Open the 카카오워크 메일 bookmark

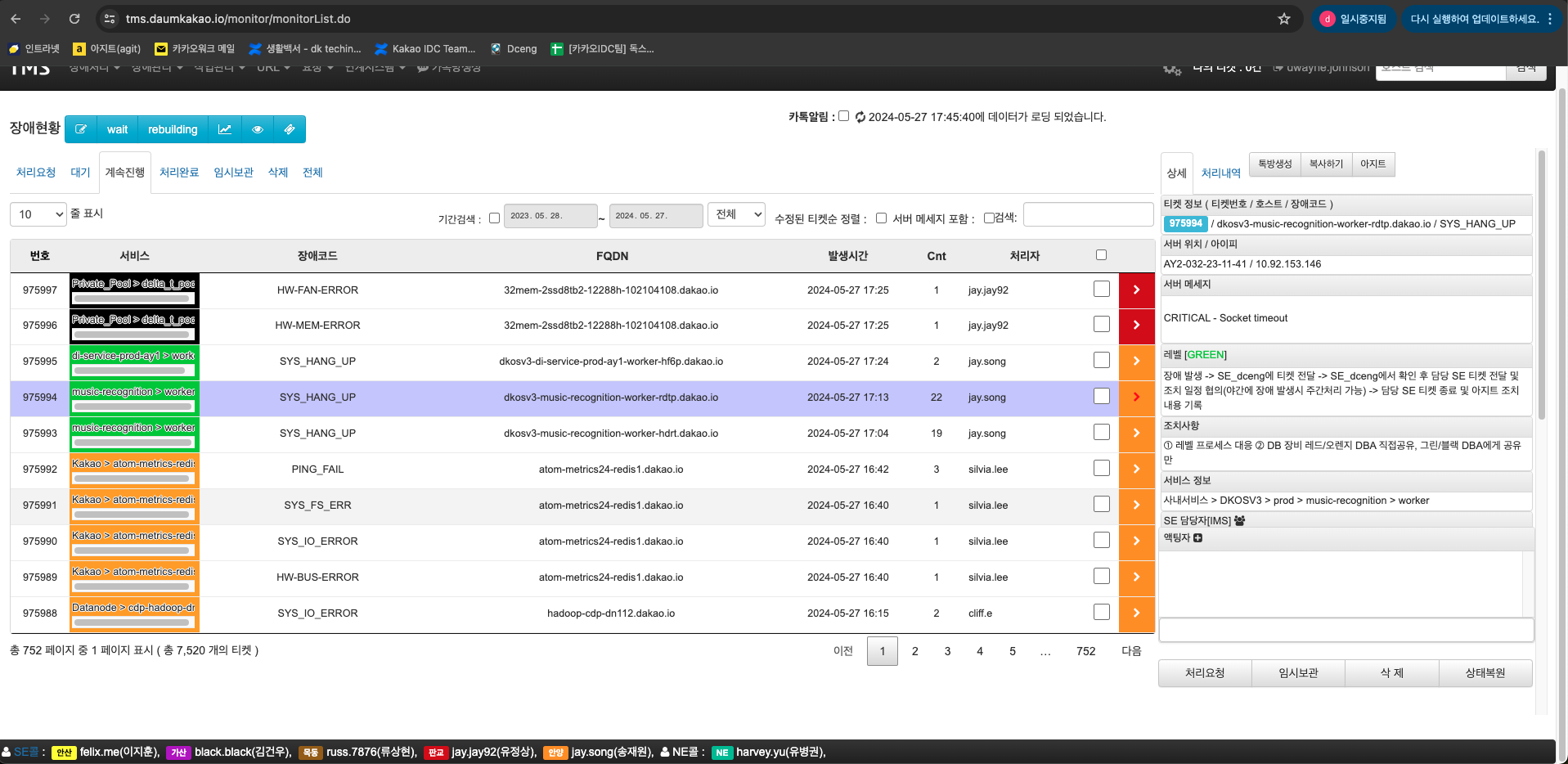195,49
